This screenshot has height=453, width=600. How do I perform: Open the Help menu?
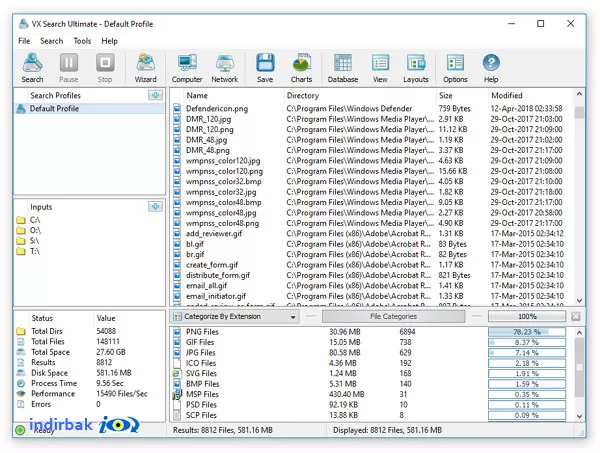(x=109, y=41)
